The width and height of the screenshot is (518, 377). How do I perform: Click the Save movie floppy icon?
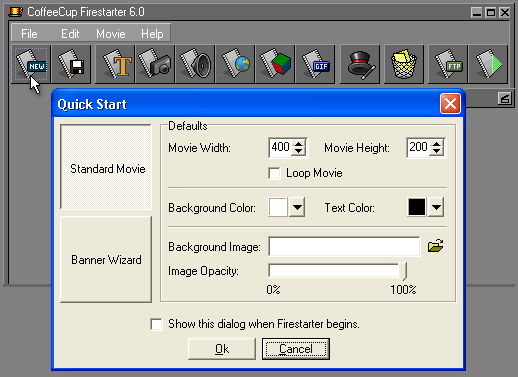click(x=71, y=64)
